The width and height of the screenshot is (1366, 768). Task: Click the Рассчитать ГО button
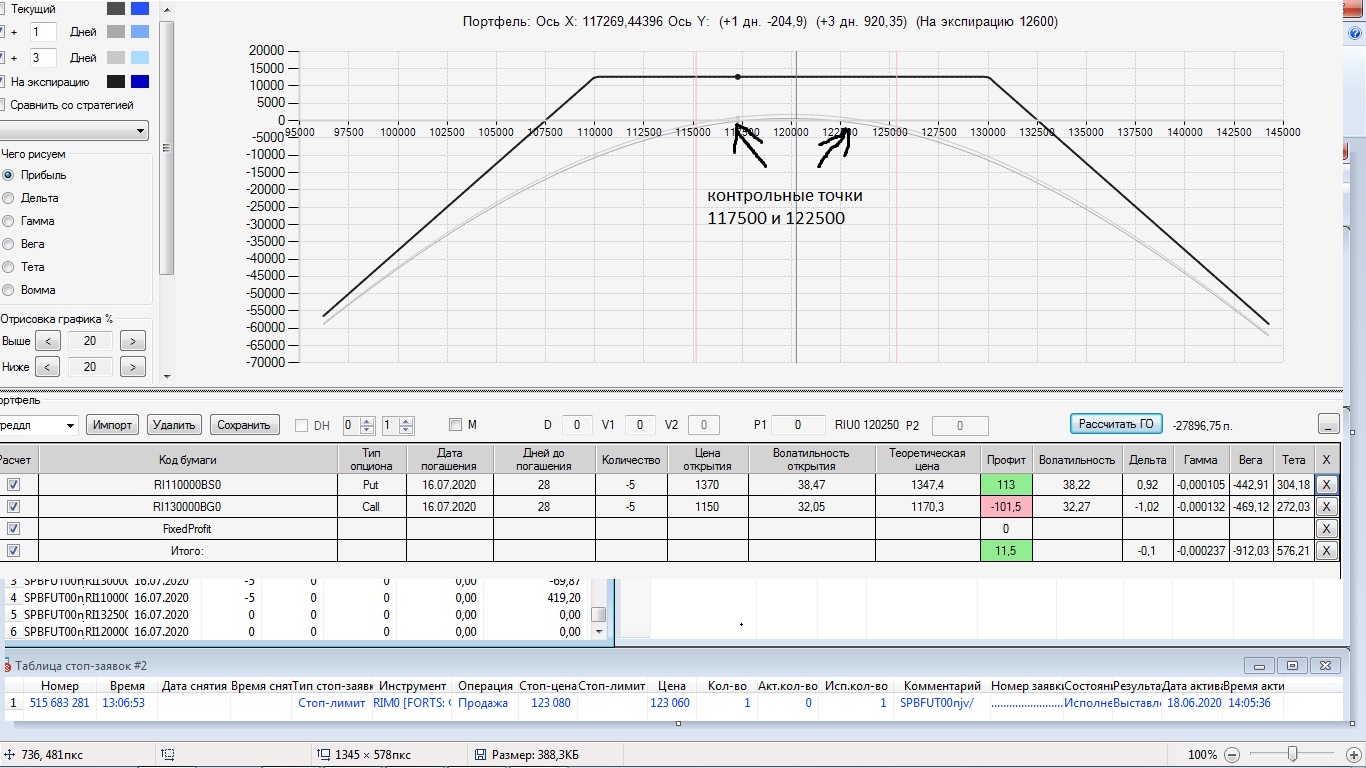(x=1117, y=424)
